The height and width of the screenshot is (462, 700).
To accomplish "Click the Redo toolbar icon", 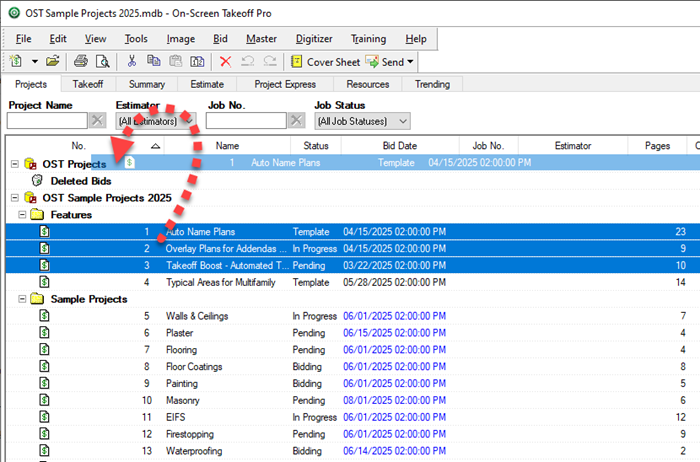I will click(270, 61).
